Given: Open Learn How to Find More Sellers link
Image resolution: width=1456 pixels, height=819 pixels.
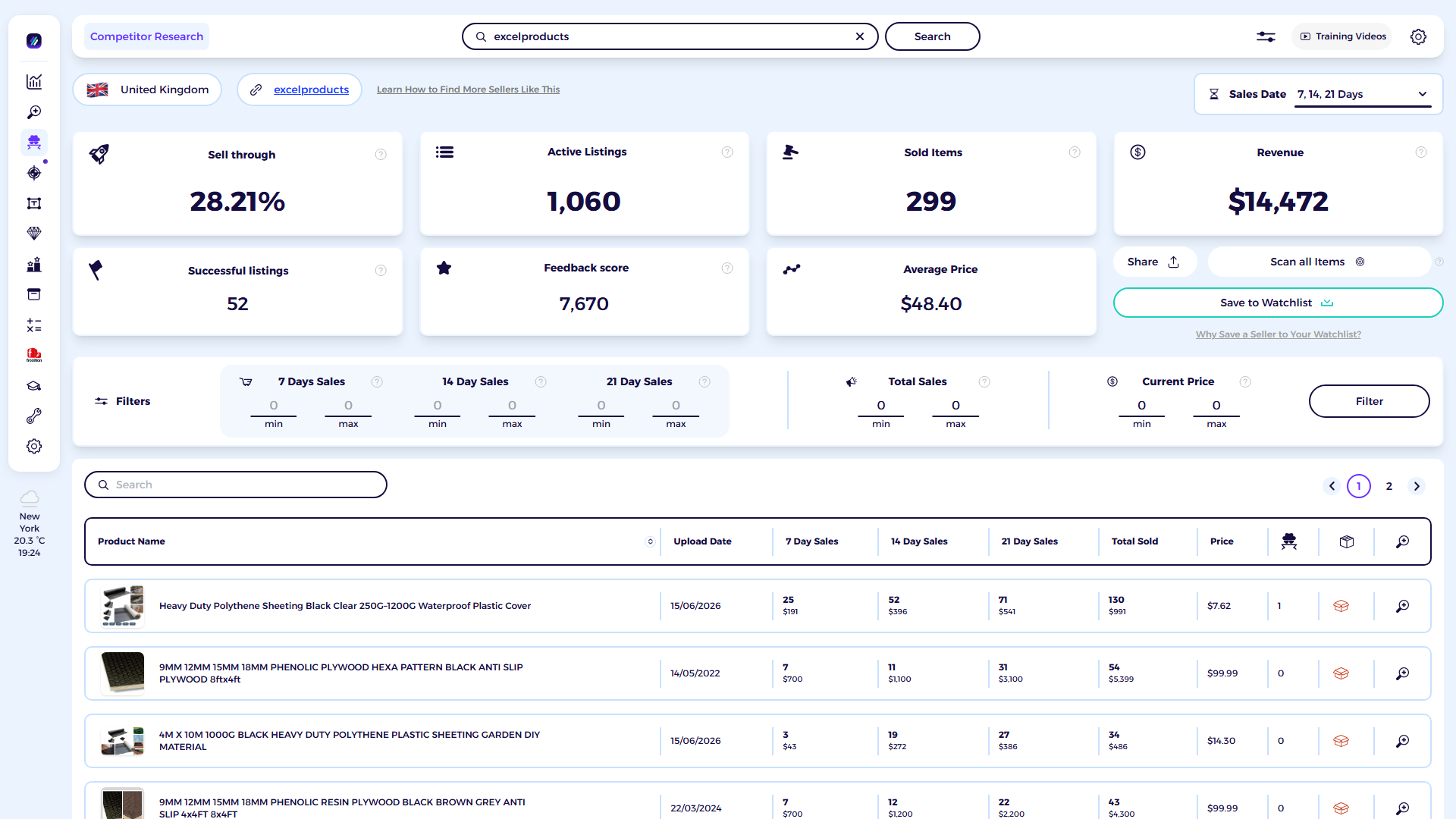Looking at the screenshot, I should click(468, 89).
